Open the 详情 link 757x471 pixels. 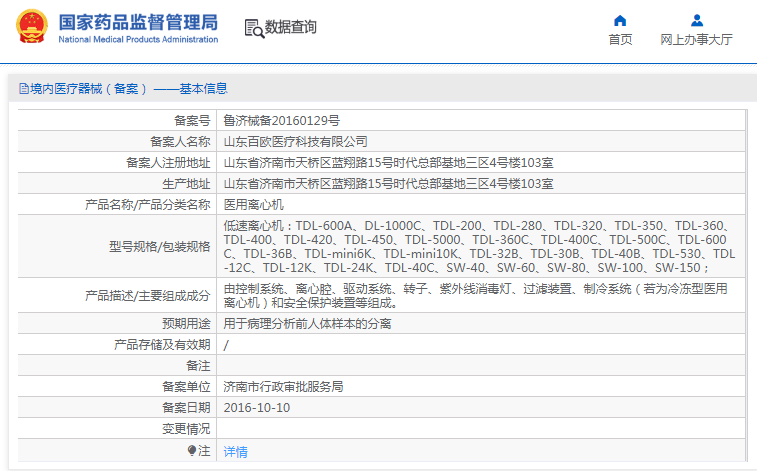[x=235, y=452]
